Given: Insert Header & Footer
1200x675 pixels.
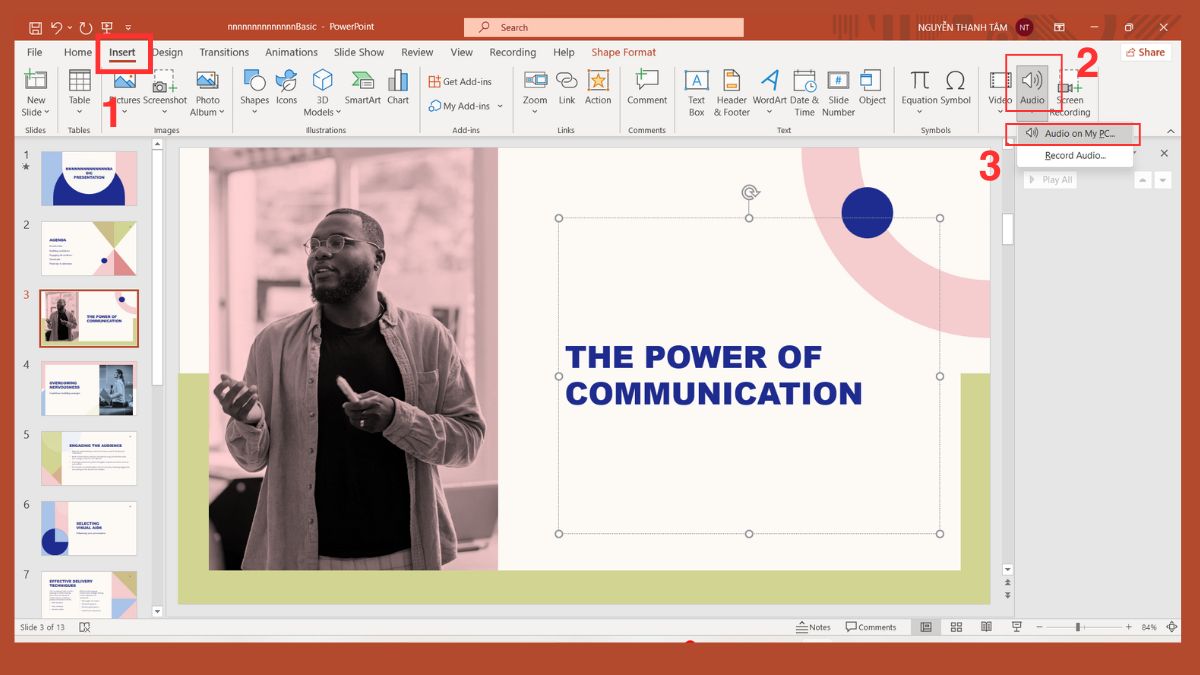Looking at the screenshot, I should coord(731,90).
